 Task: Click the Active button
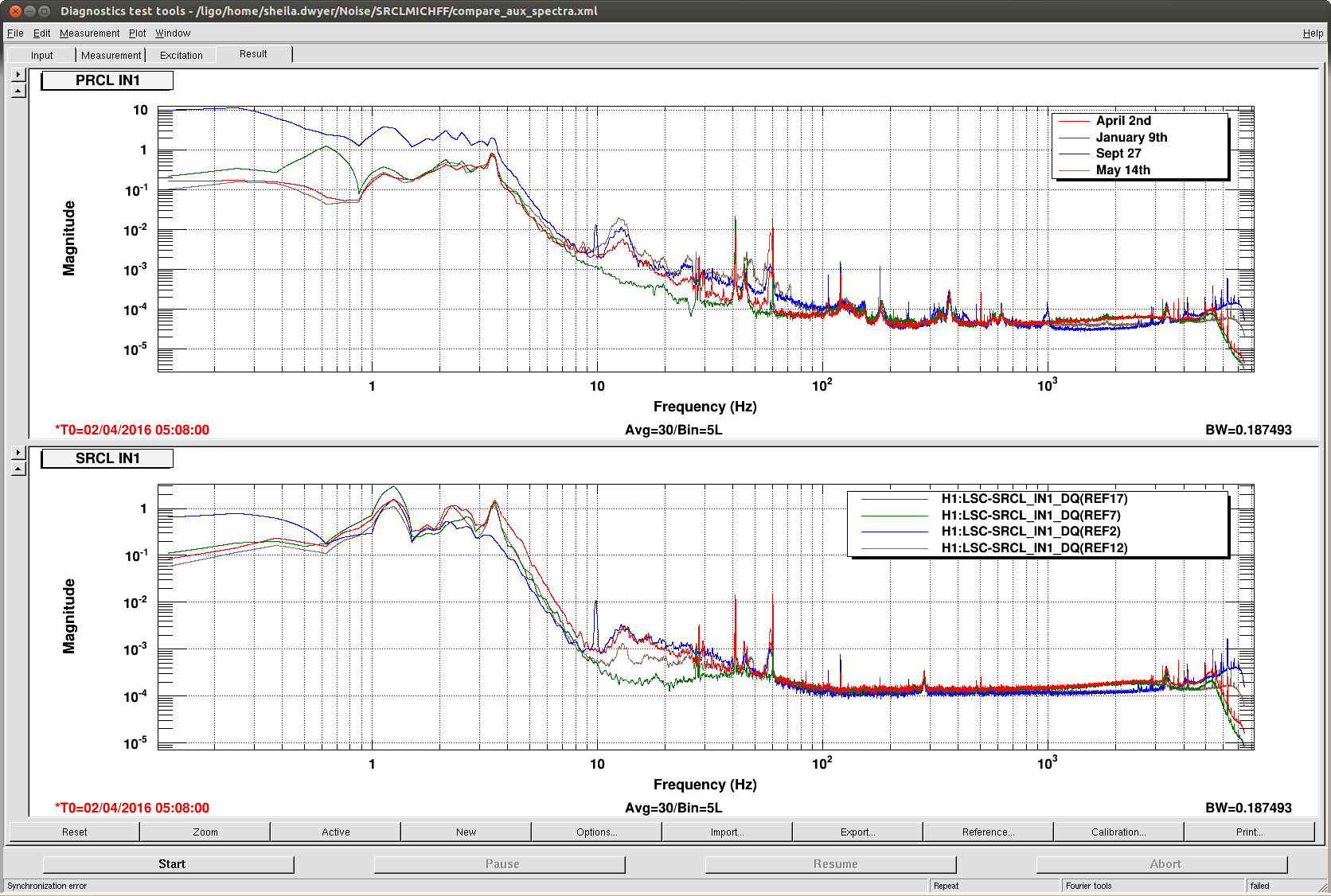pyautogui.click(x=335, y=832)
